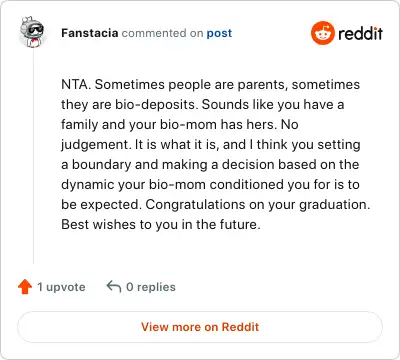Click the orange upvote arrow icon
The image size is (400, 360).
click(25, 287)
